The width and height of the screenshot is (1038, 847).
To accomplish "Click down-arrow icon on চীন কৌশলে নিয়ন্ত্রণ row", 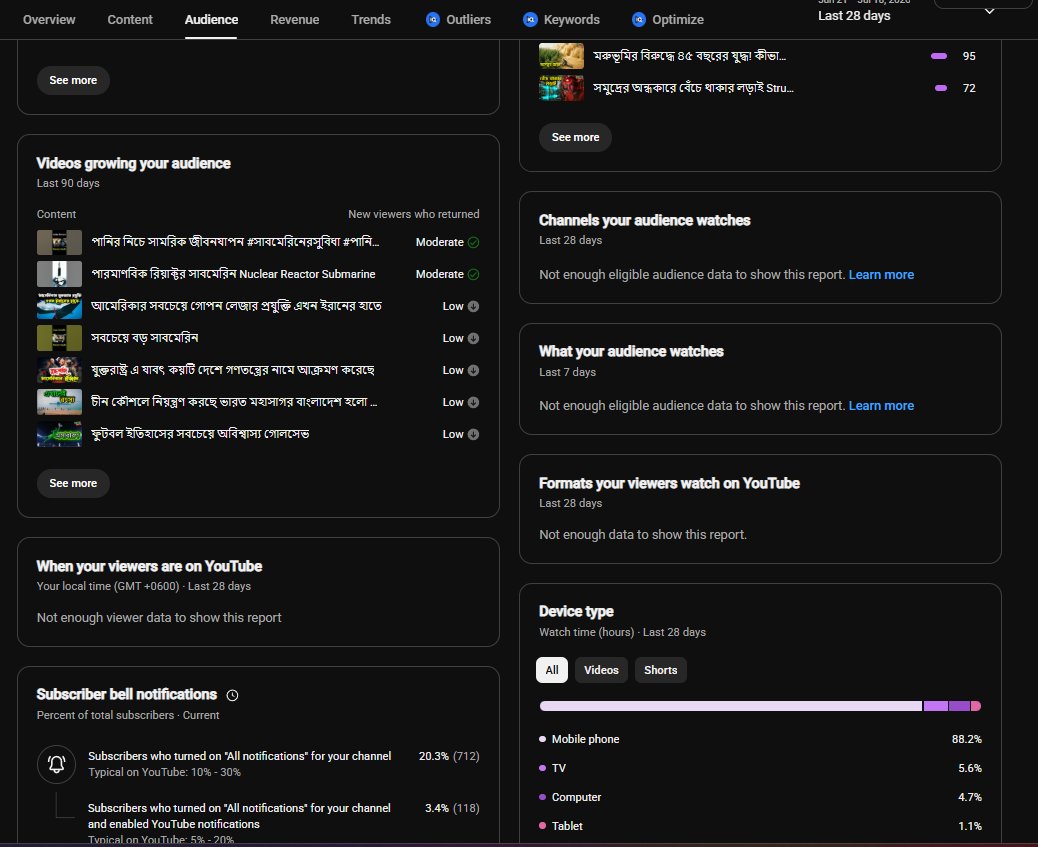I will point(473,403).
